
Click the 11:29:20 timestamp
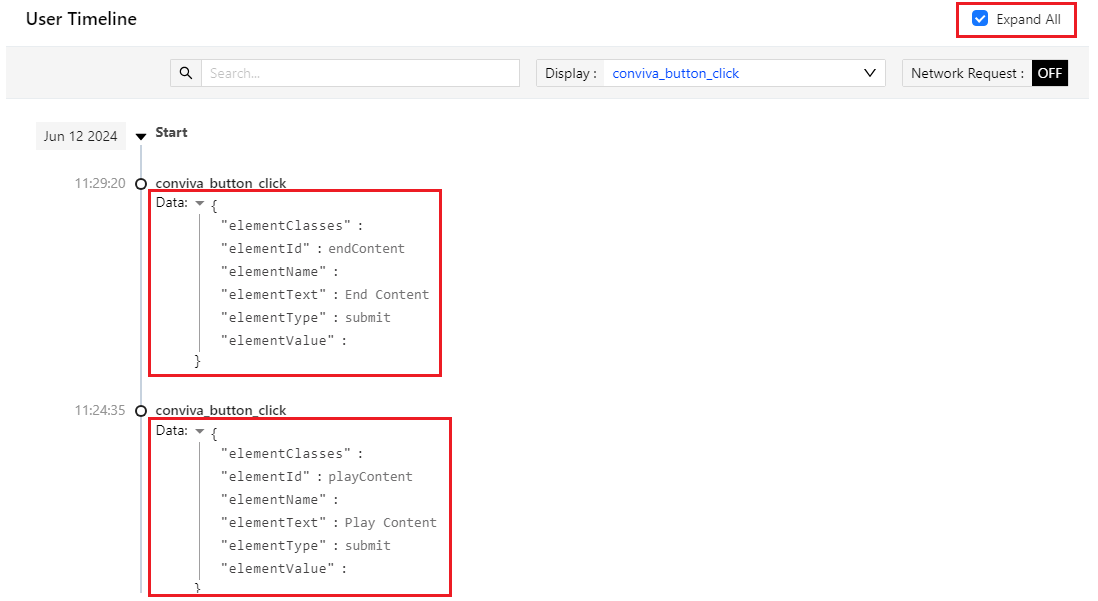click(100, 184)
